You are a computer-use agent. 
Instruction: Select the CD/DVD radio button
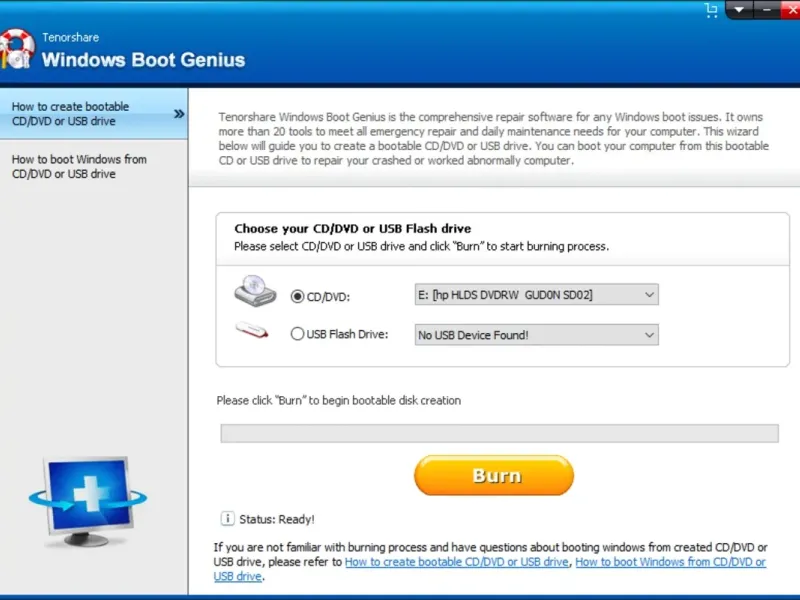click(297, 296)
